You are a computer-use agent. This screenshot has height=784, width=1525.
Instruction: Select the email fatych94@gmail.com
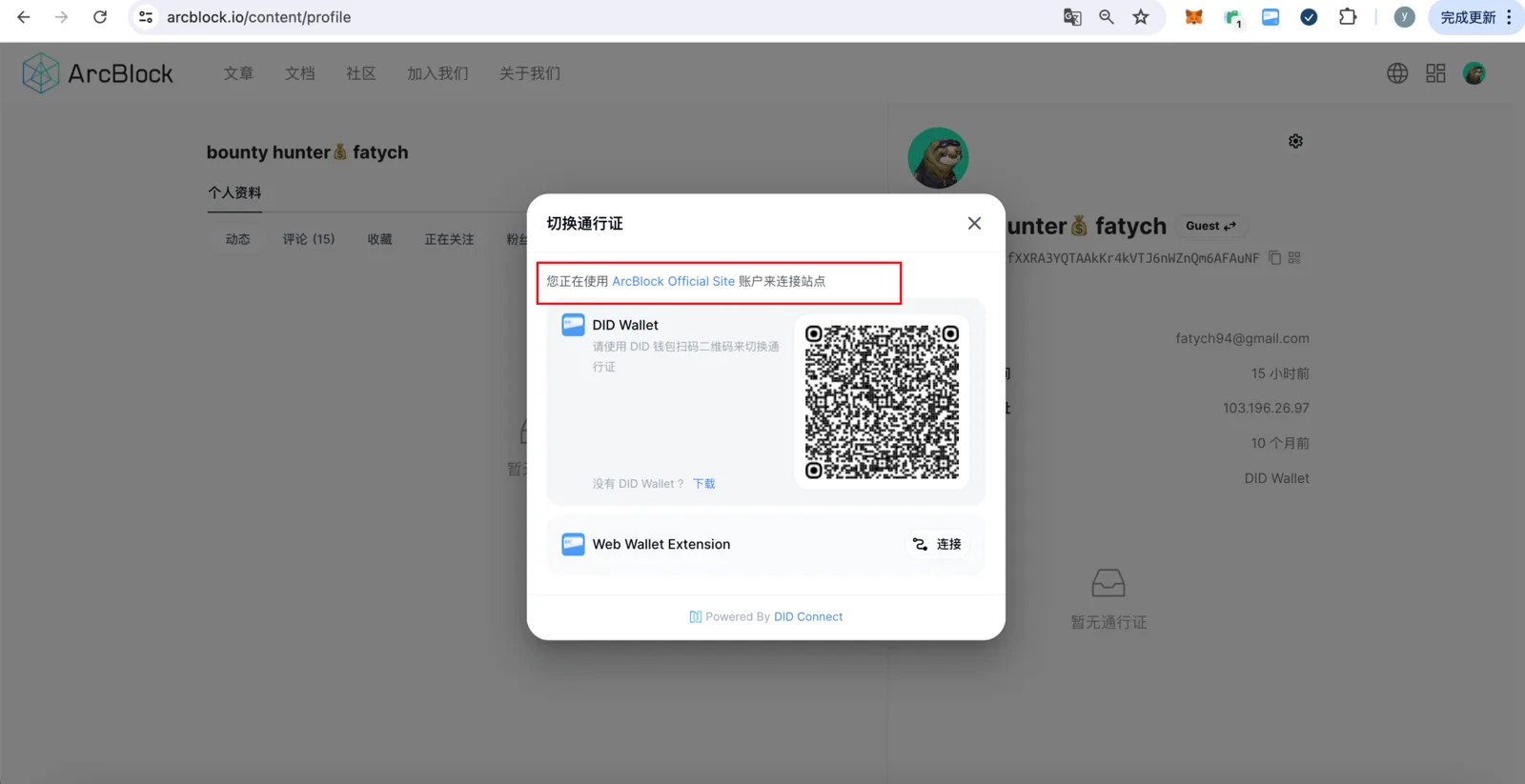point(1242,338)
